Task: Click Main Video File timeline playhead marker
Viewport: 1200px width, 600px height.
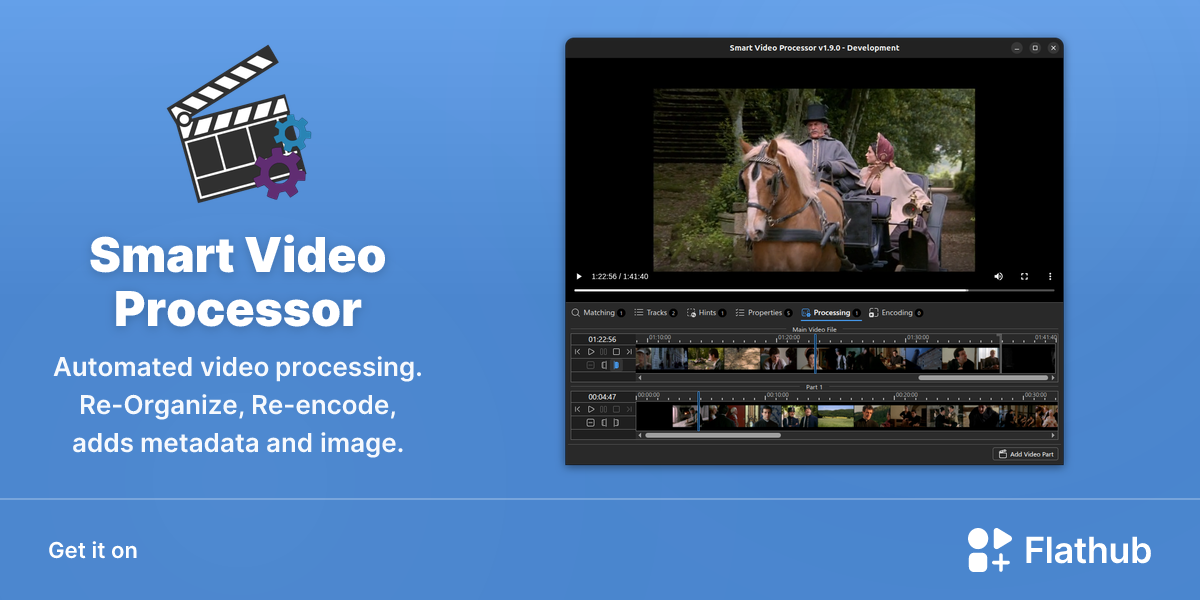Action: coord(815,353)
